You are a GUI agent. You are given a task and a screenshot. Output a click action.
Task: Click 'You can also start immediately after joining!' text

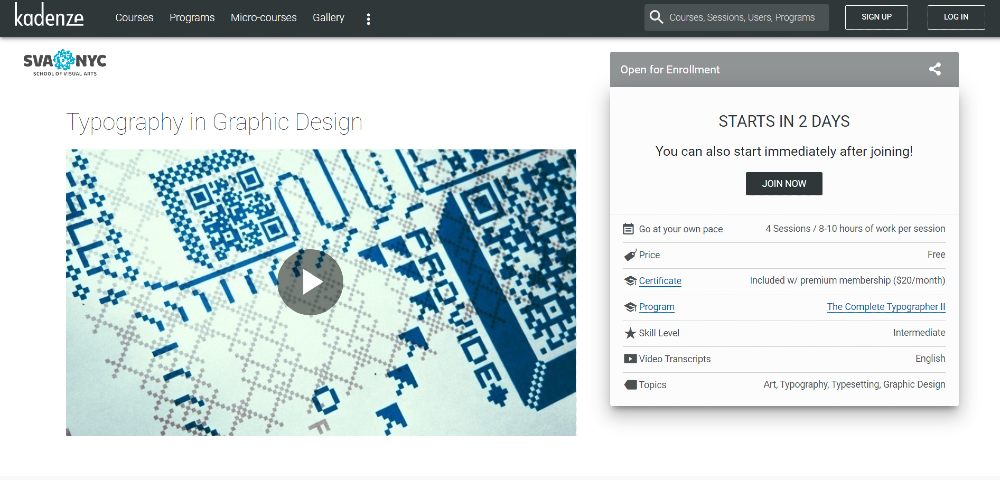(784, 152)
